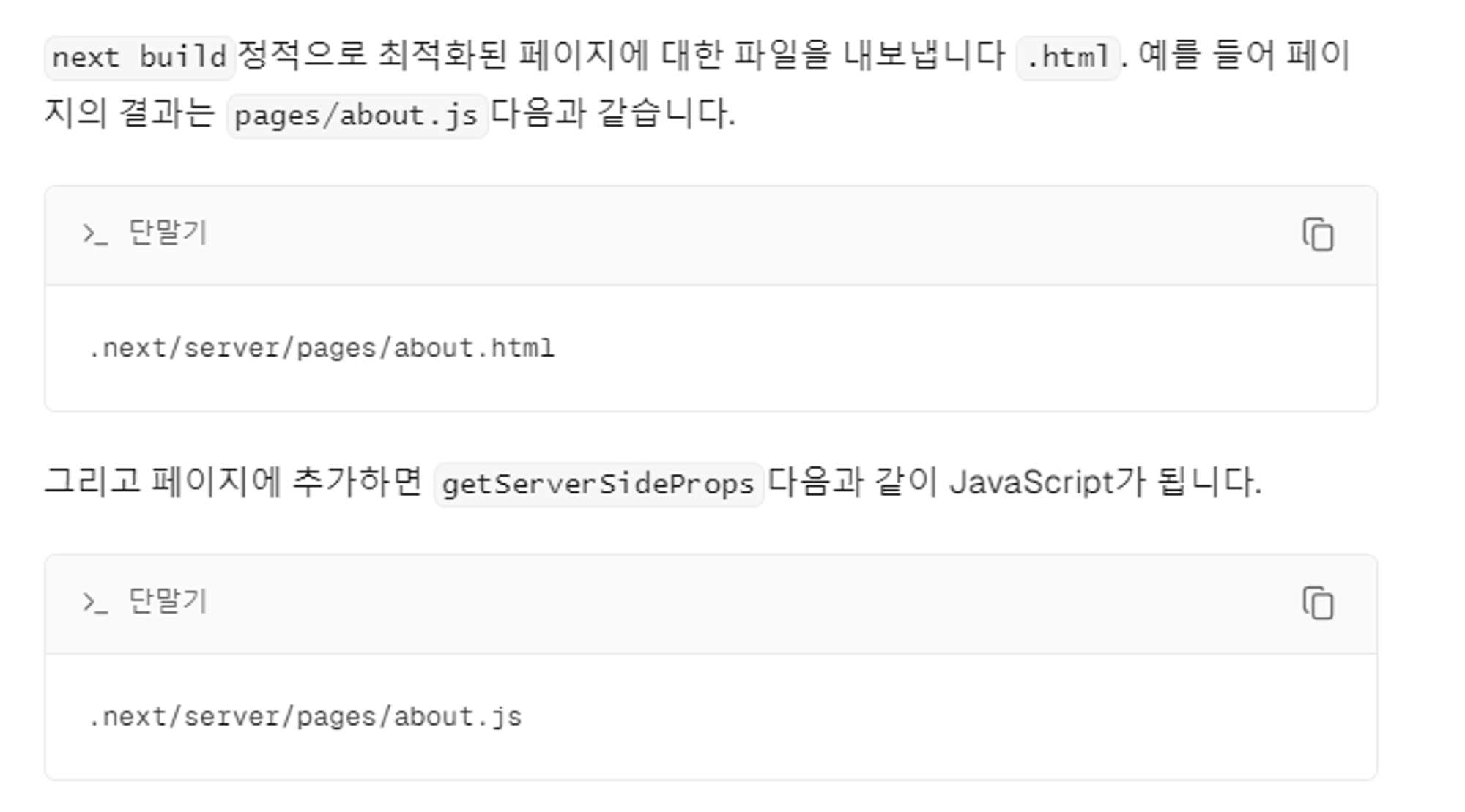1465x812 pixels.
Task: Click the word JavaScript in the paragraph
Action: pyautogui.click(x=1031, y=483)
